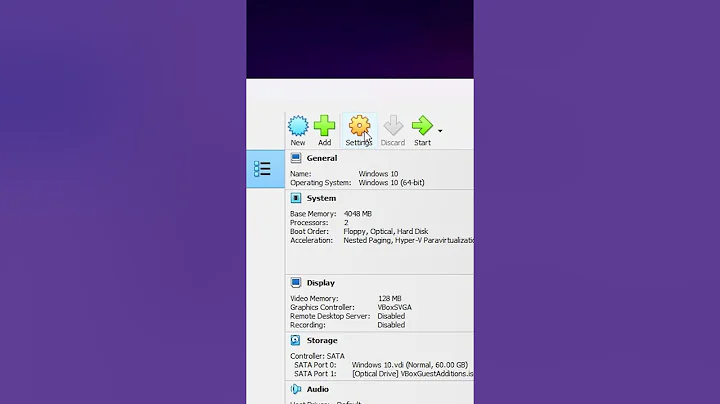Click the "Boot Order:" label
Screen dimensions: 720x404
pyautogui.click(x=309, y=231)
